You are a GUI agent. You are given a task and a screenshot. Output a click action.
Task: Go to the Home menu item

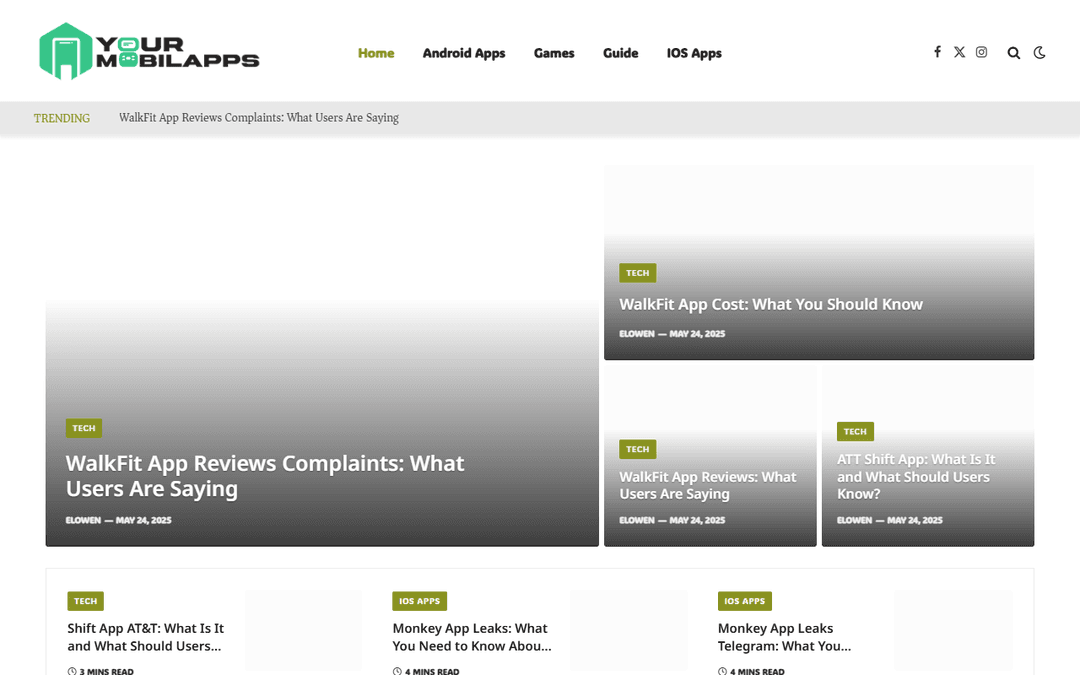coord(376,53)
